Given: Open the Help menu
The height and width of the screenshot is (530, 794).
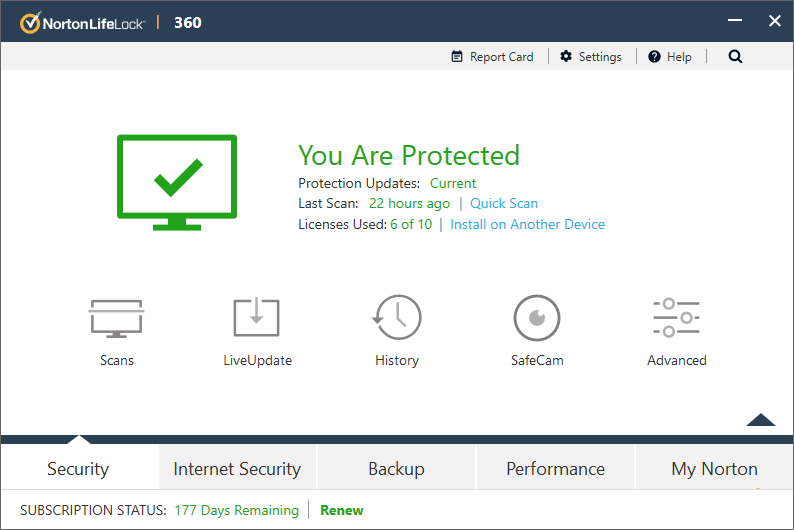Looking at the screenshot, I should (x=670, y=57).
